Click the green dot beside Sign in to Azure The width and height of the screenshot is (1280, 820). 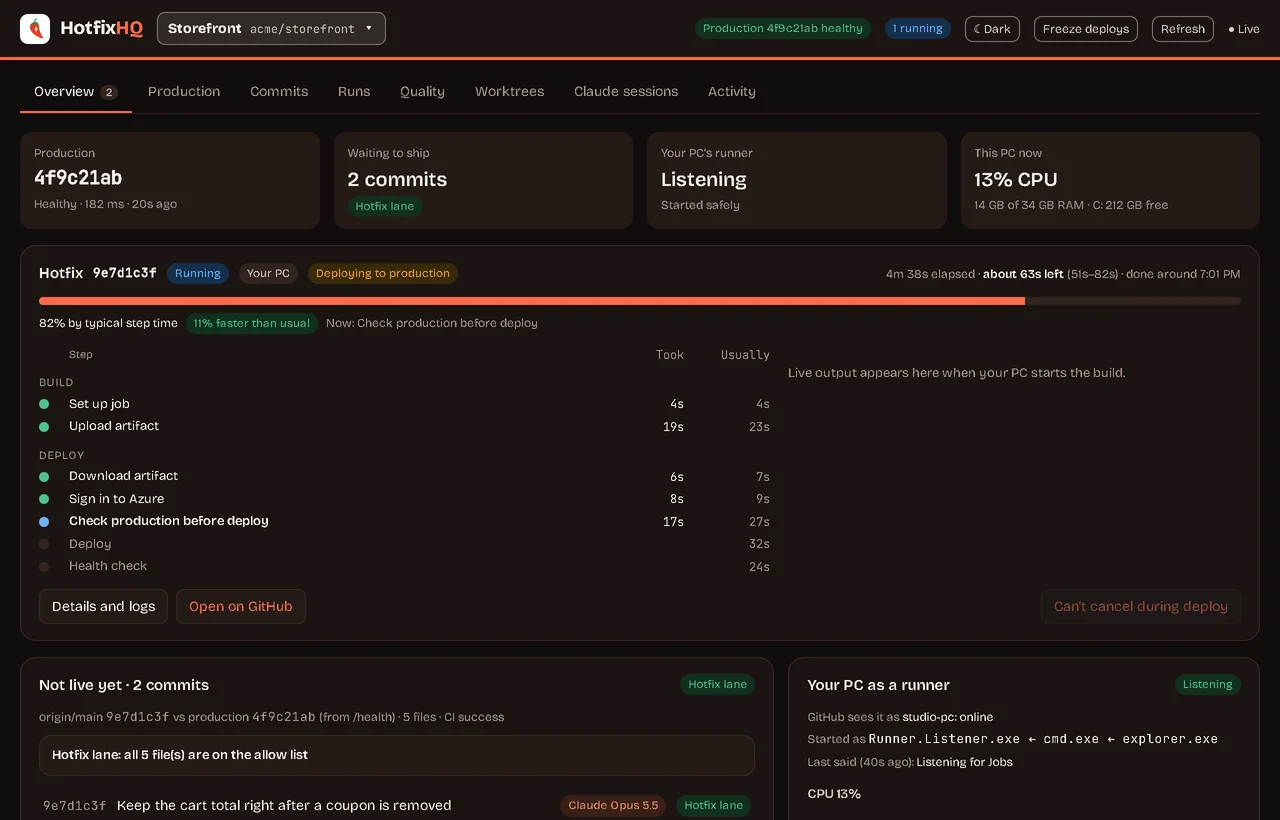coord(44,499)
